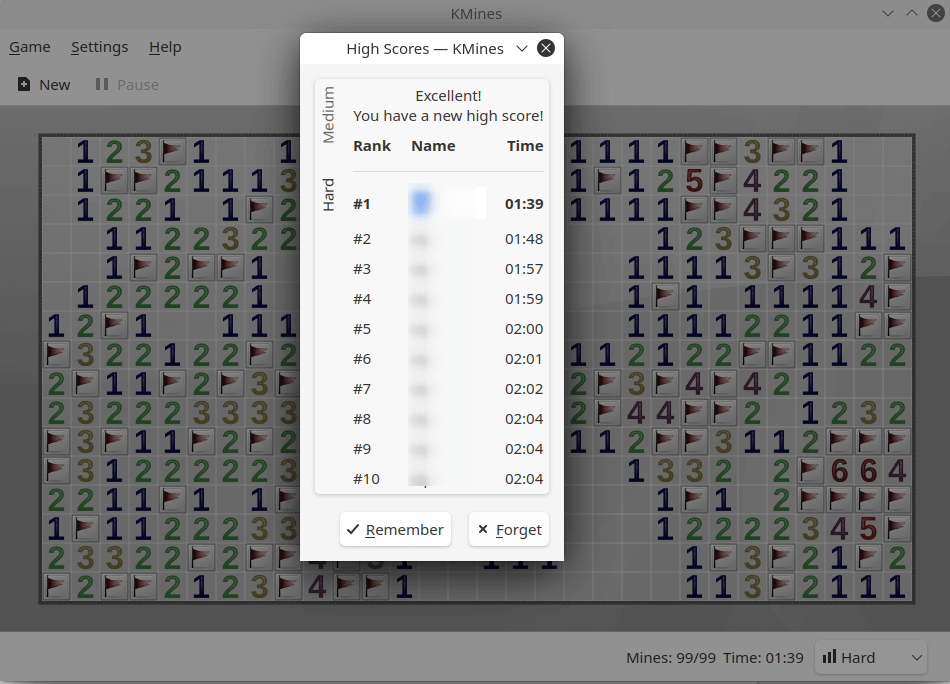950x684 pixels.
Task: Switch to the Medium scores tab
Action: tap(328, 115)
